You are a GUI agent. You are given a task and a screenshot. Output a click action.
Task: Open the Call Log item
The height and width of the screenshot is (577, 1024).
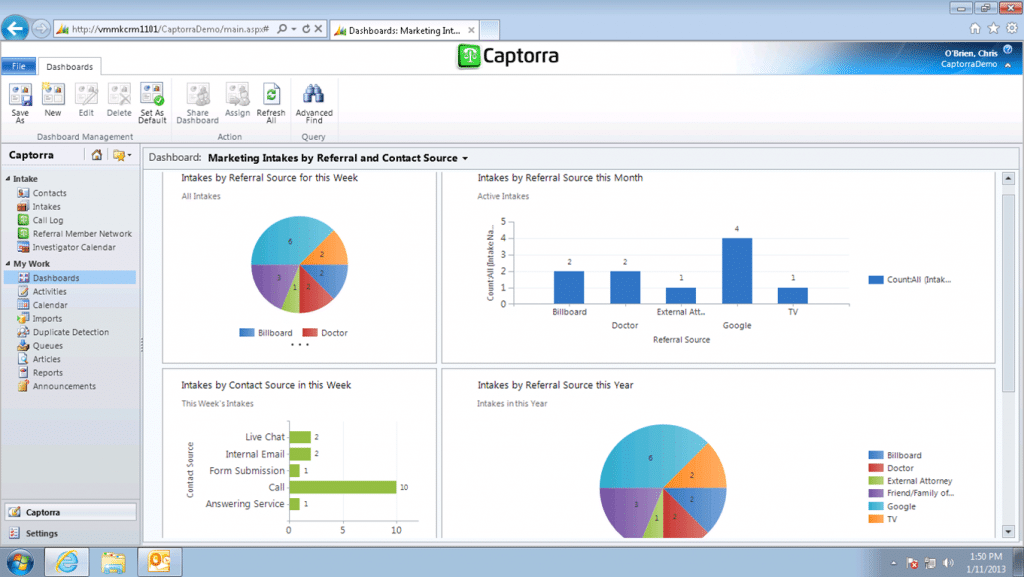pyautogui.click(x=48, y=221)
